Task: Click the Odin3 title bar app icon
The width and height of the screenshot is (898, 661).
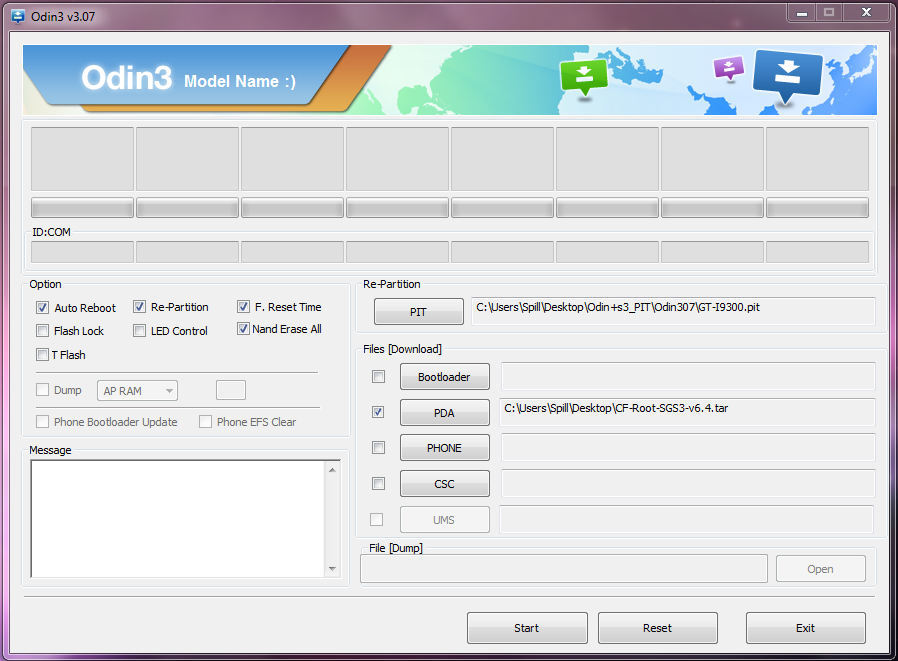Action: [18, 16]
